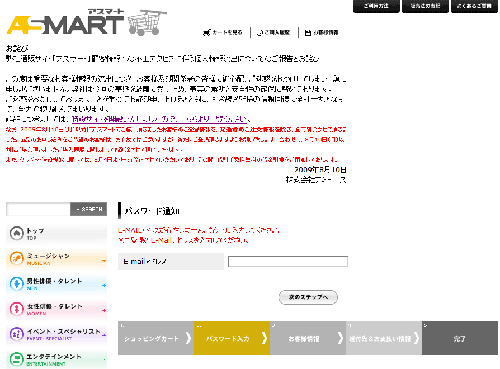Viewport: 500px width, 369px height.
Task: Select the ショッピングカート step
Action: coord(156,338)
